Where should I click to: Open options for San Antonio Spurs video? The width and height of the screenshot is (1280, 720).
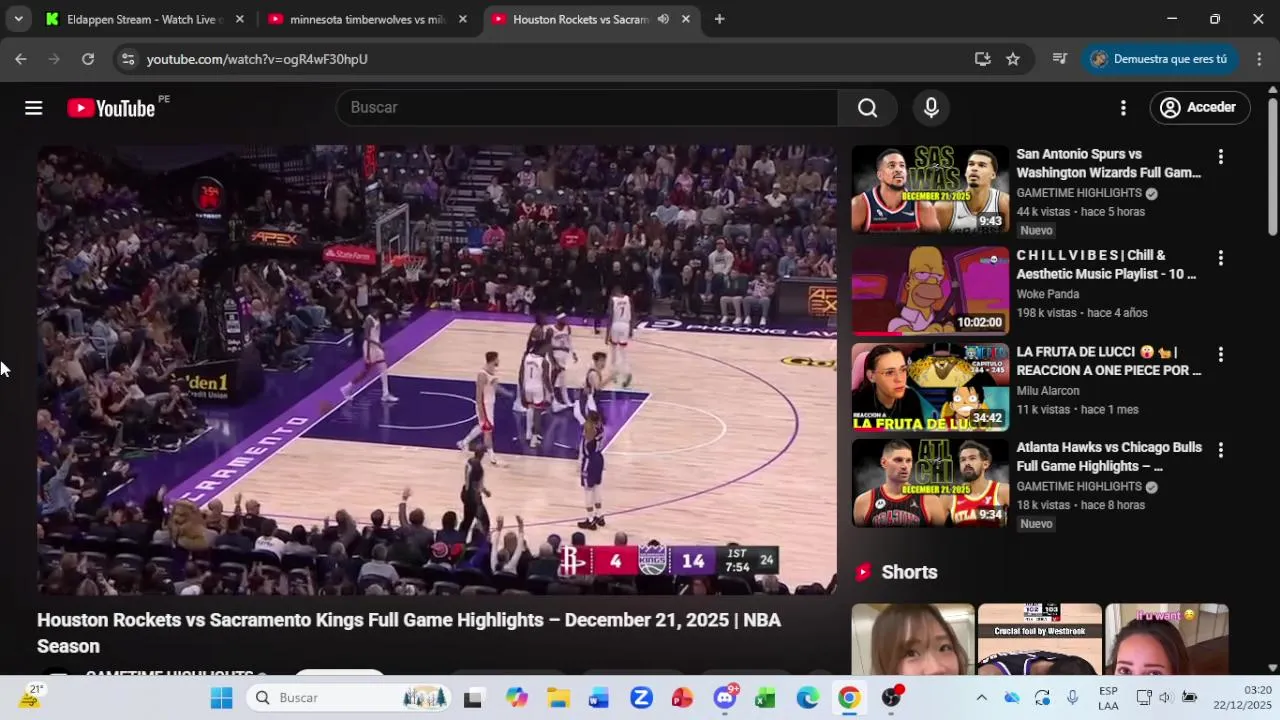tap(1220, 157)
